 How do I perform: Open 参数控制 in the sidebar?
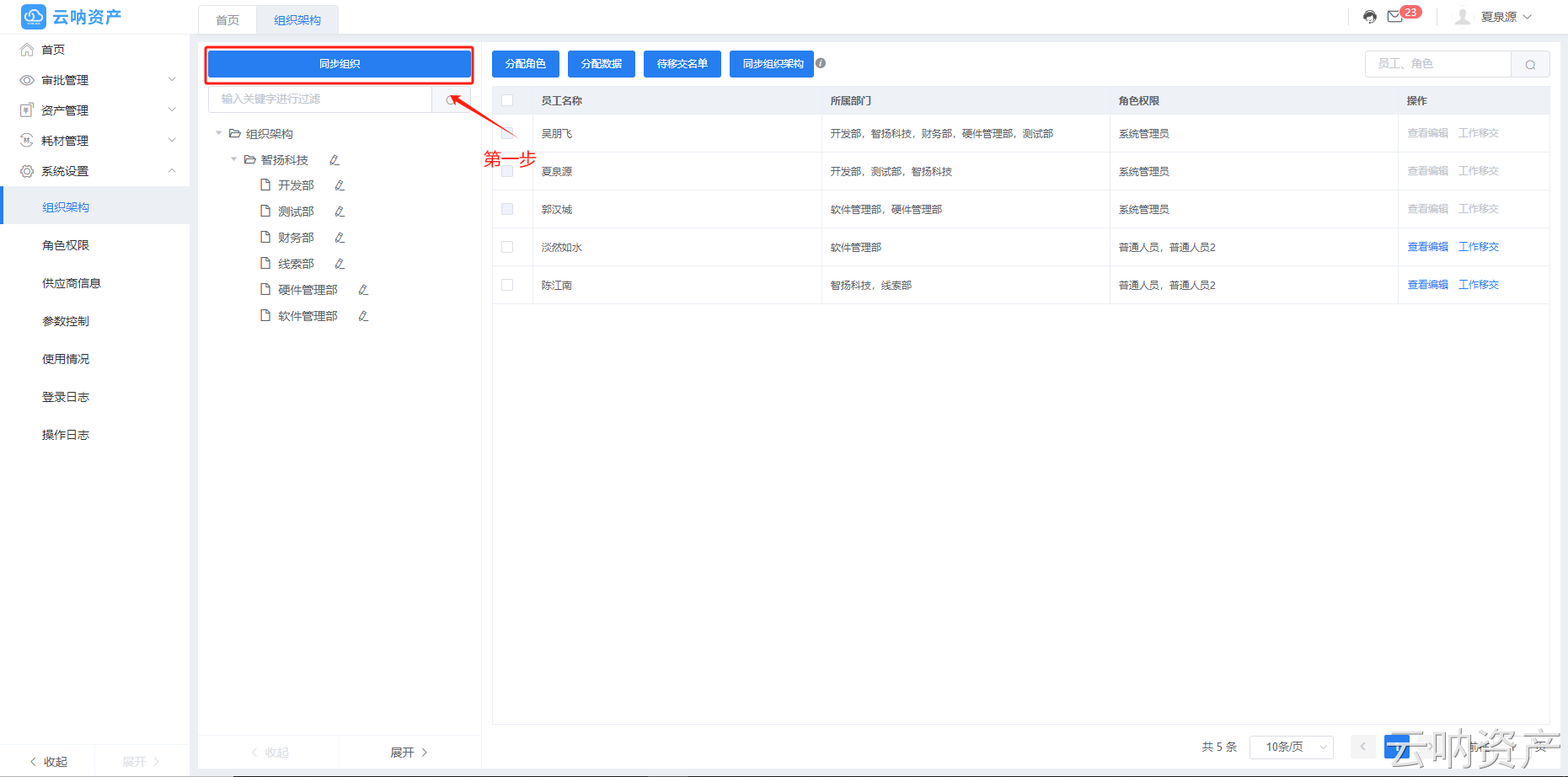click(66, 321)
